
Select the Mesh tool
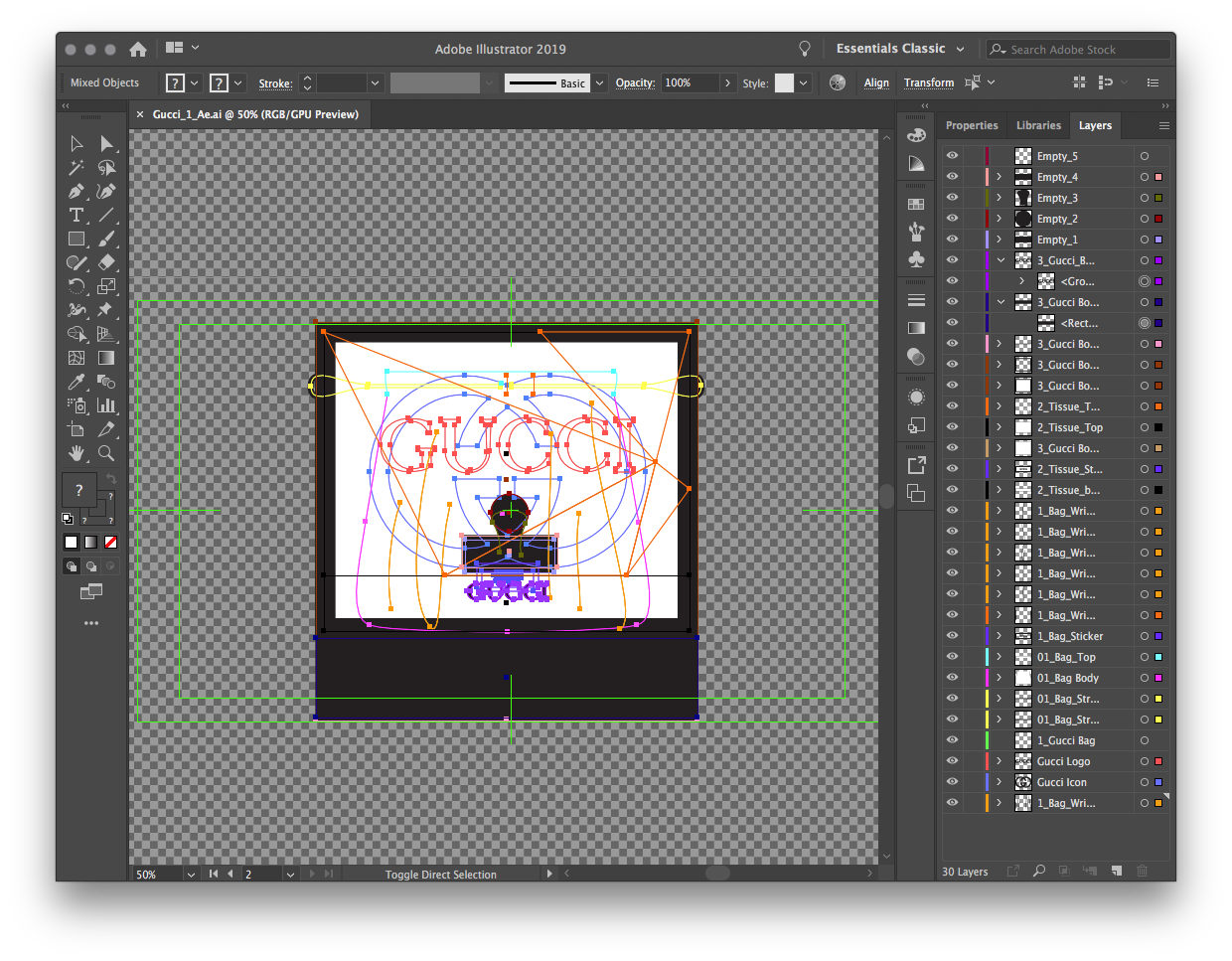tap(77, 359)
